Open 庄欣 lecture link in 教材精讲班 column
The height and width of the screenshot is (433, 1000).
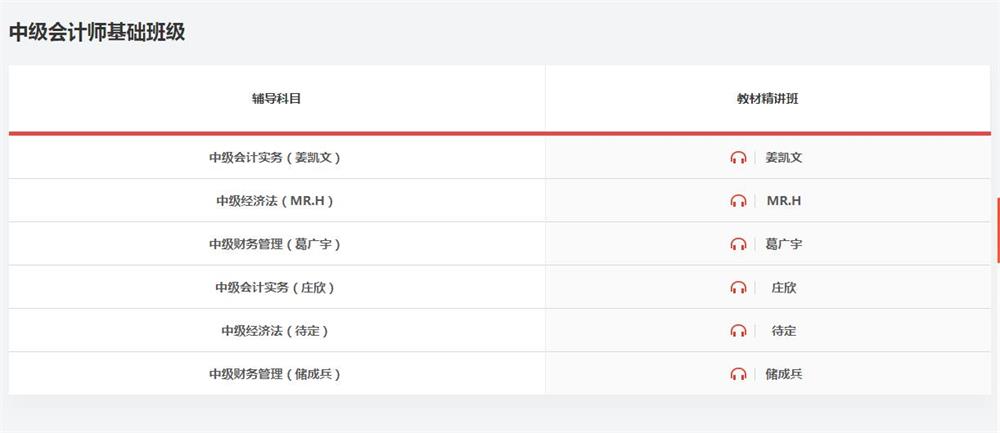784,288
